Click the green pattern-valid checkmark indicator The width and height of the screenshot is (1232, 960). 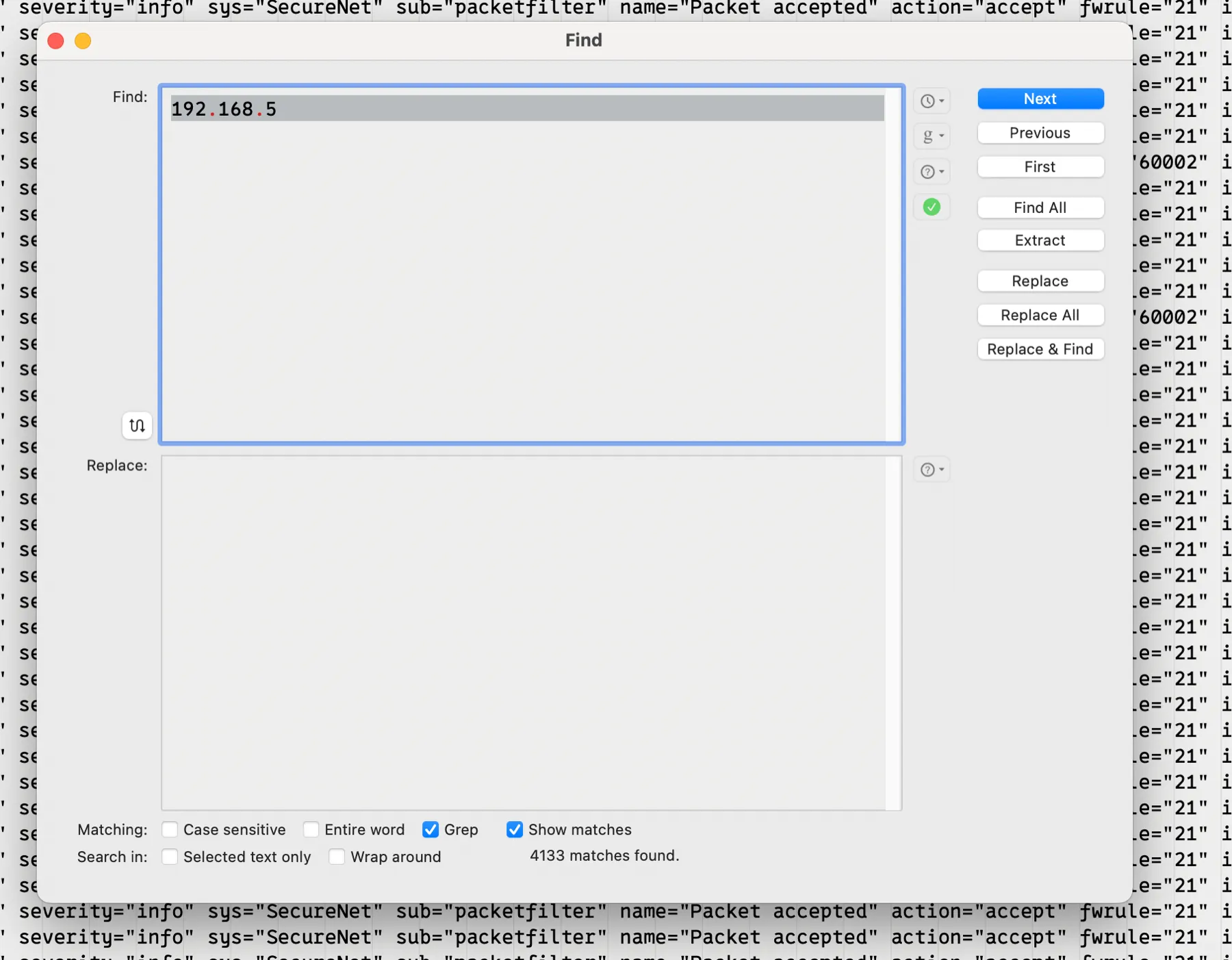pyautogui.click(x=932, y=206)
